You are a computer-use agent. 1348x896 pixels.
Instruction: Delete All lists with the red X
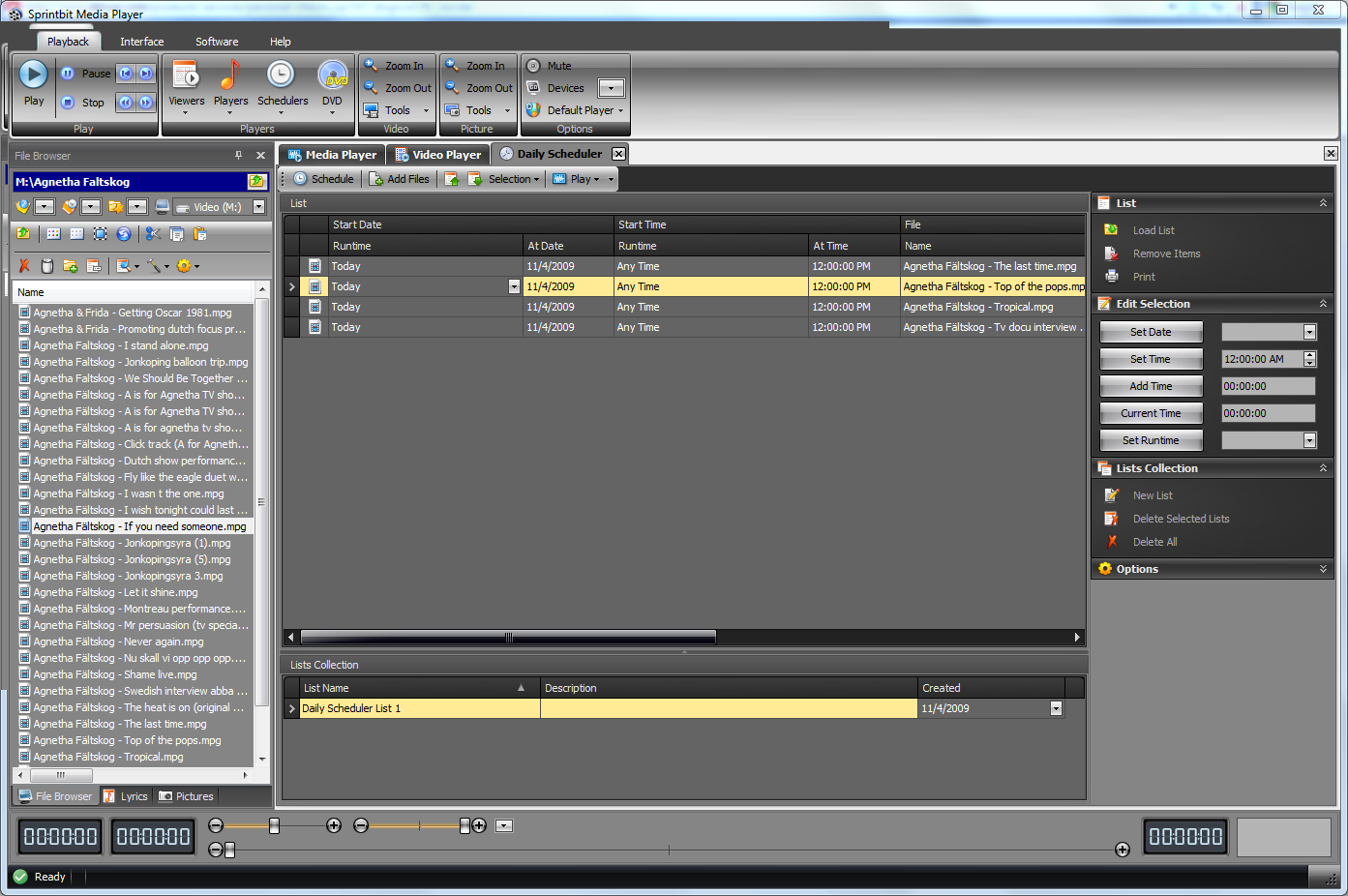point(1113,542)
